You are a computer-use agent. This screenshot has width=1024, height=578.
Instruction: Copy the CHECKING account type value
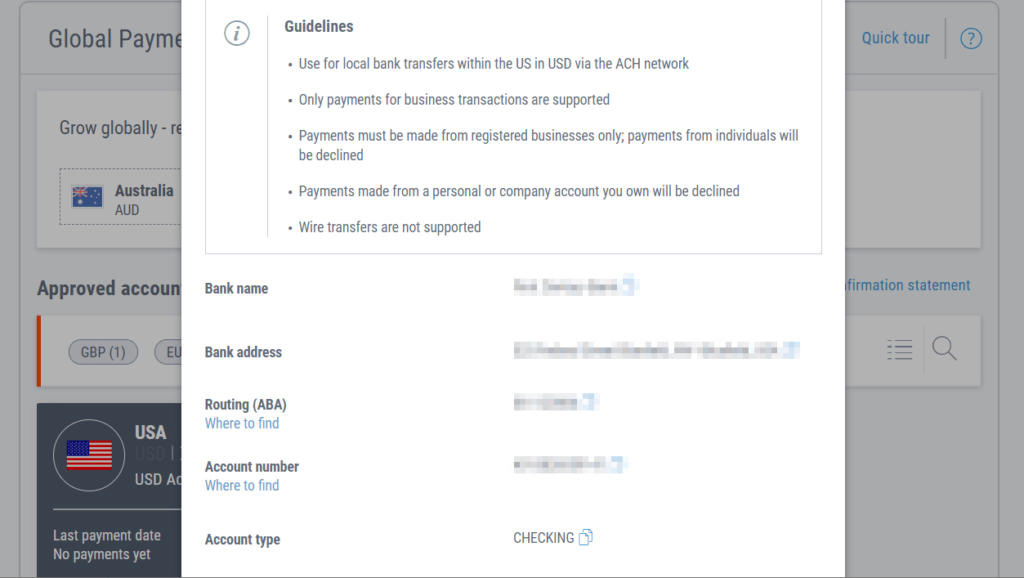coord(586,537)
